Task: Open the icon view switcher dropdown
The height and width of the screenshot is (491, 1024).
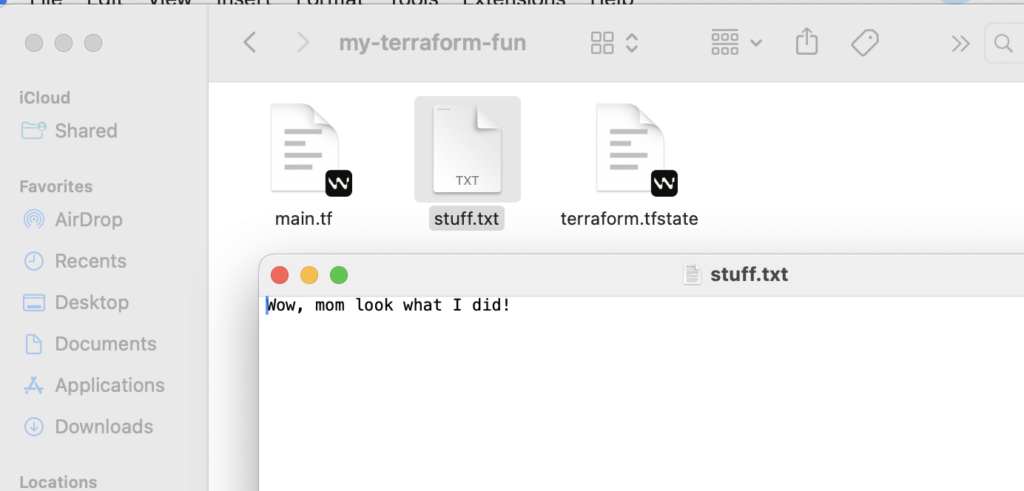Action: 614,43
